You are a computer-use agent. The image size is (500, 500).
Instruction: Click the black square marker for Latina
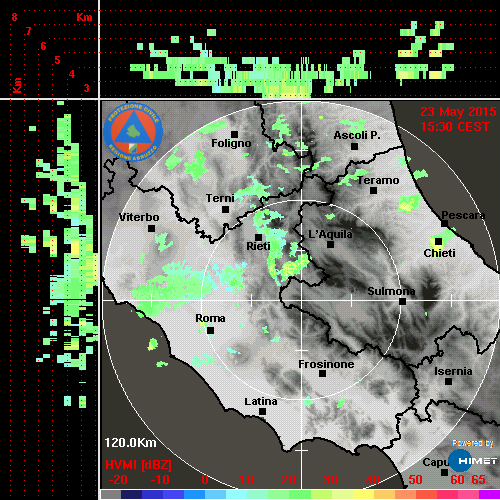(262, 411)
